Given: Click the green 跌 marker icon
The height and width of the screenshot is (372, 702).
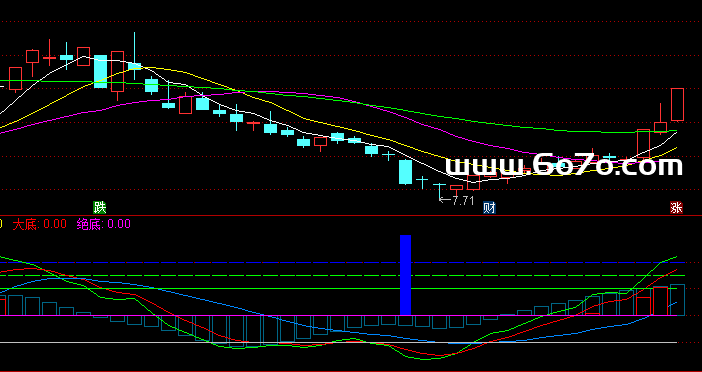Looking at the screenshot, I should point(100,207).
